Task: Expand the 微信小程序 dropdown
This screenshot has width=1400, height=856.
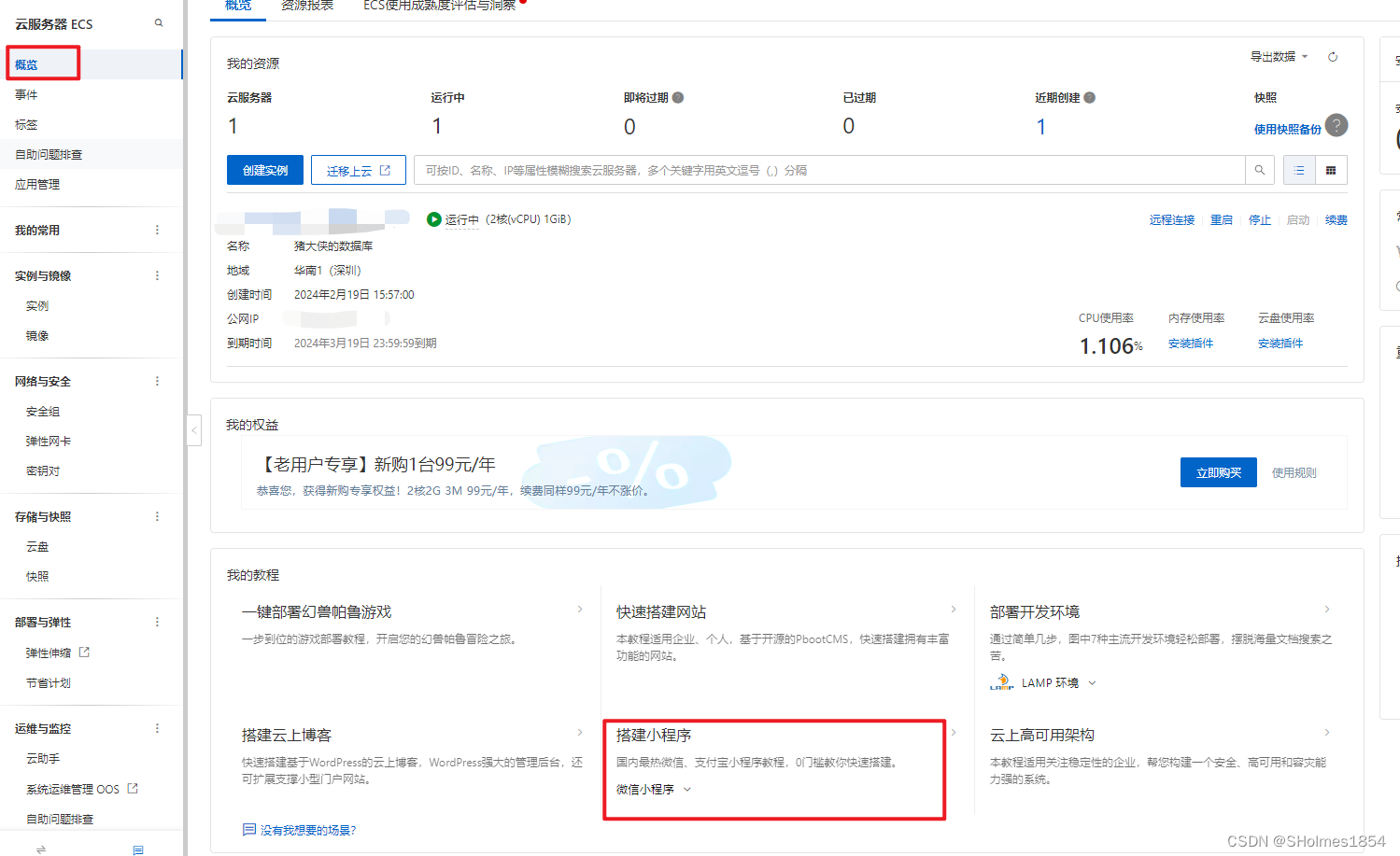Action: click(687, 790)
